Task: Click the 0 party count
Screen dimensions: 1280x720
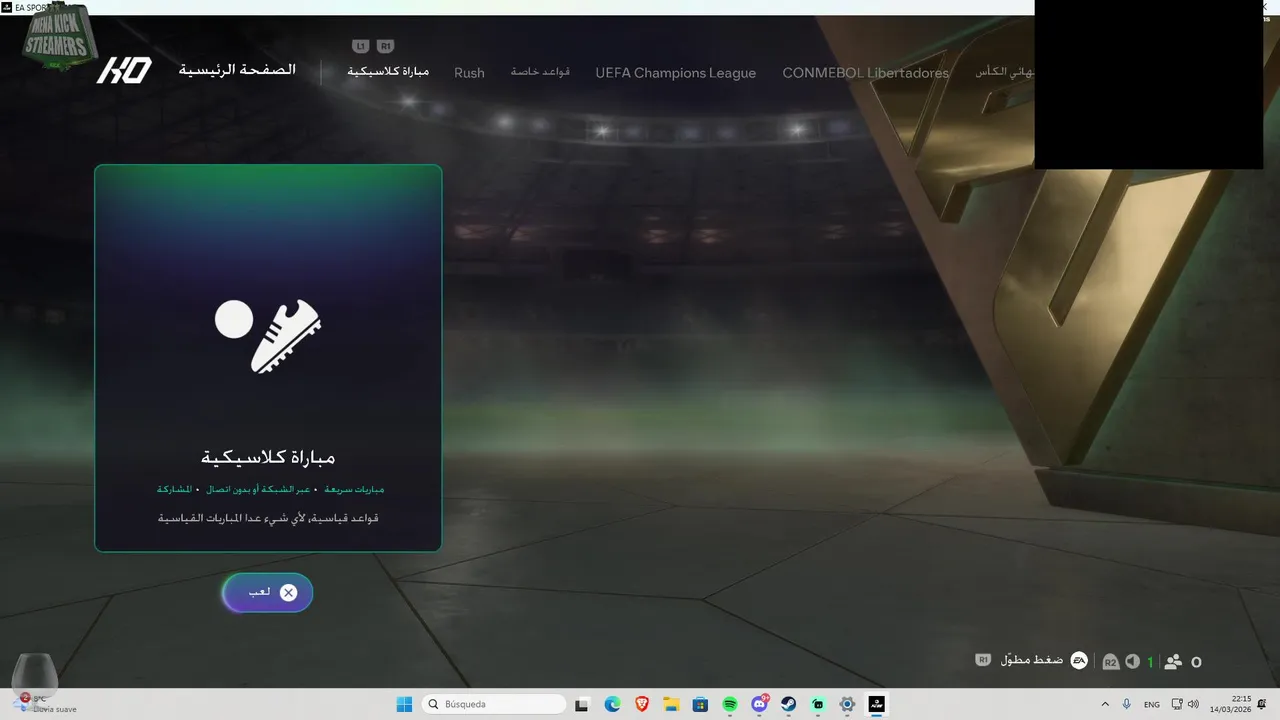Action: [x=1196, y=662]
